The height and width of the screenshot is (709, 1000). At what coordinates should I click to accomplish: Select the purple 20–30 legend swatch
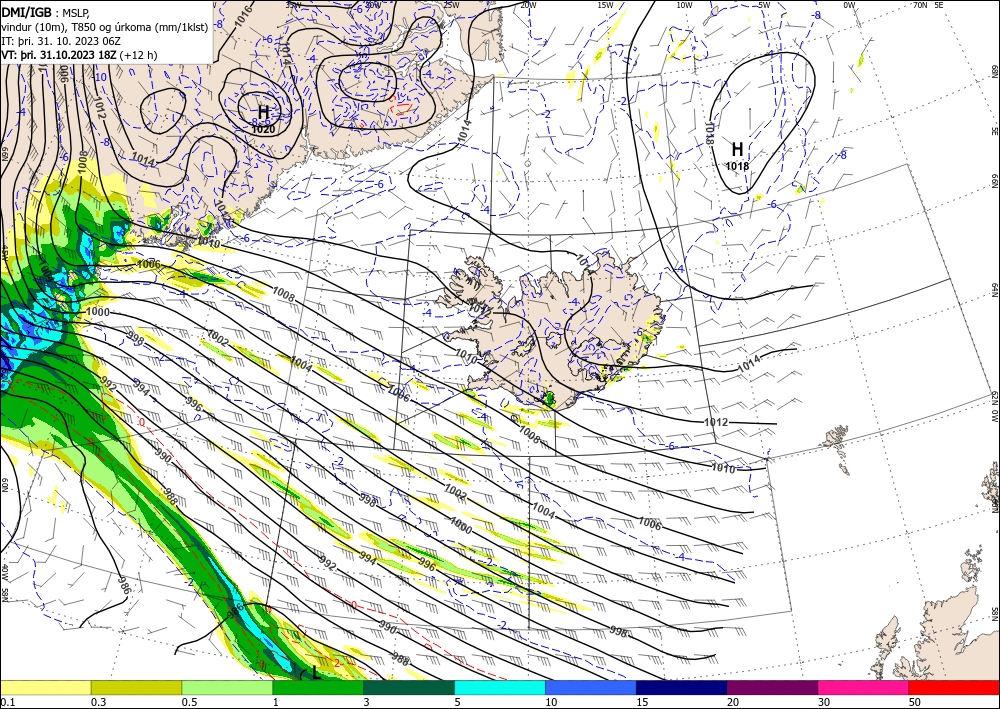click(772, 687)
